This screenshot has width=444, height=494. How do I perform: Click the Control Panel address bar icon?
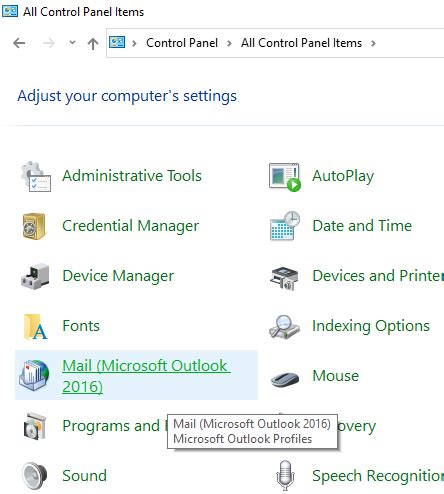[x=117, y=42]
